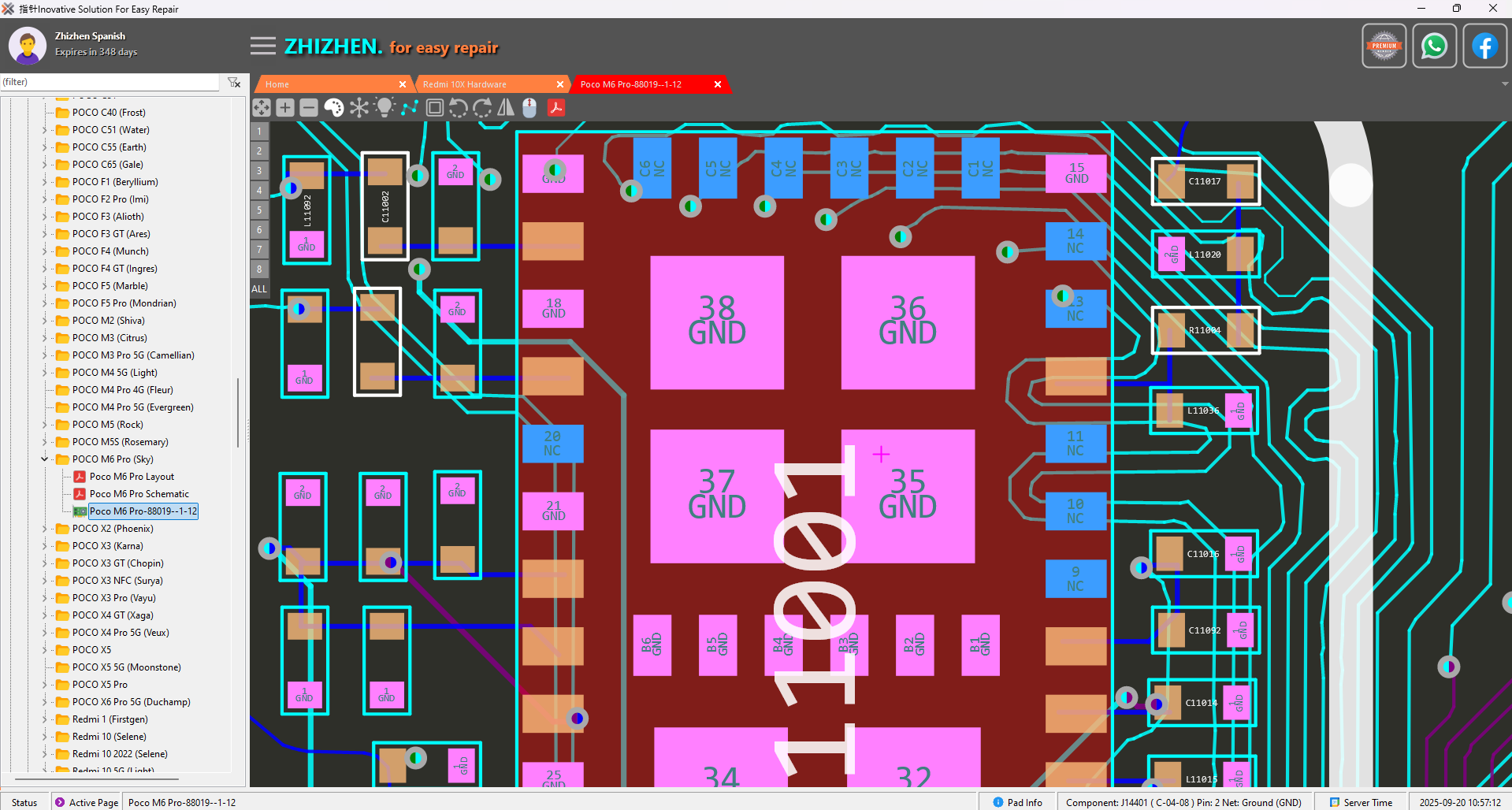The width and height of the screenshot is (1512, 810).
Task: Select Poco M6 Pro-88019--1-12 boardview item
Action: tap(143, 511)
